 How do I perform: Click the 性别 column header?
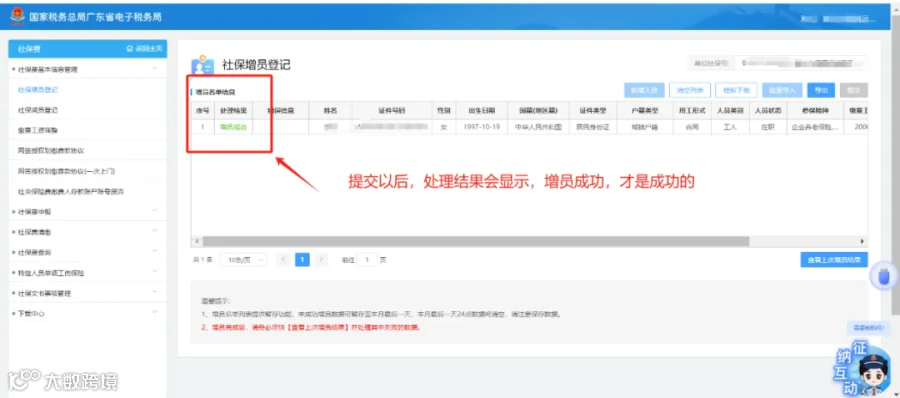(443, 110)
